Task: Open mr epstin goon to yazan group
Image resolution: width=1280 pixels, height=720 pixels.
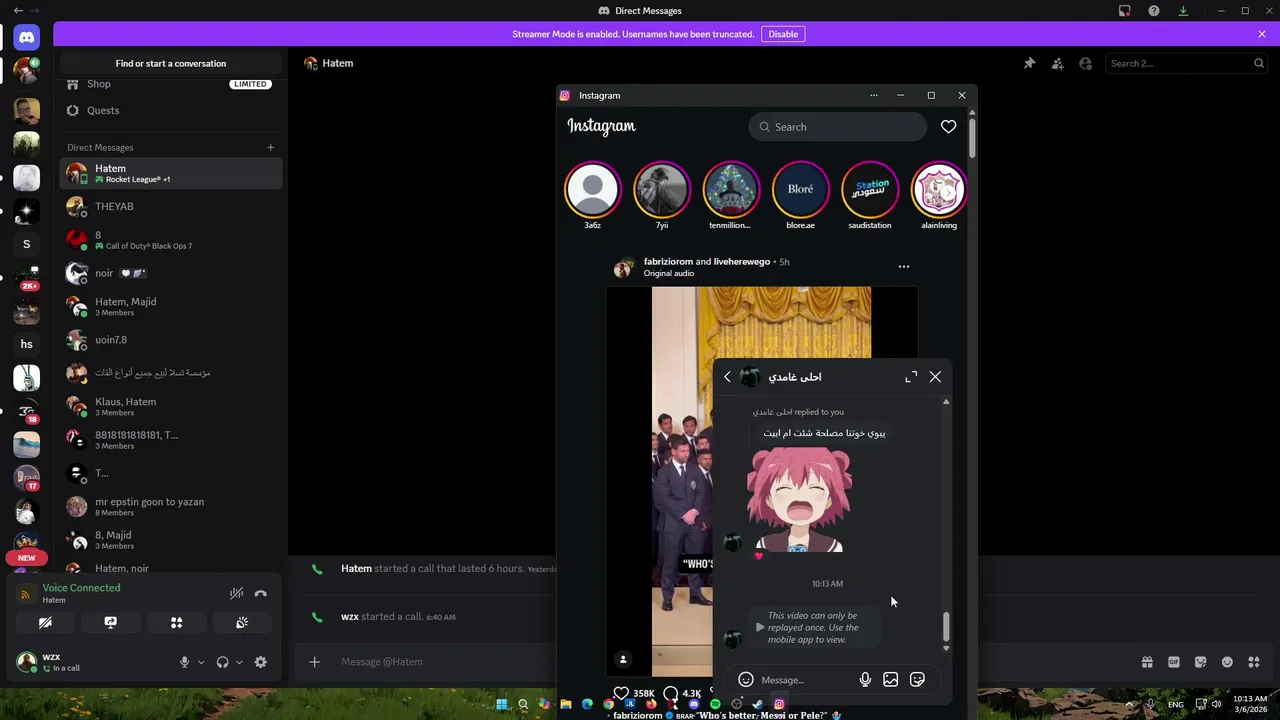Action: click(x=171, y=506)
